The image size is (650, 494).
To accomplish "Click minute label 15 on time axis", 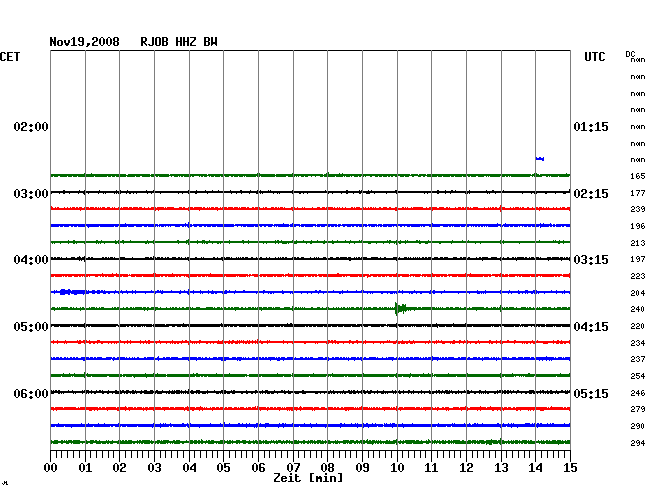I will point(570,468).
